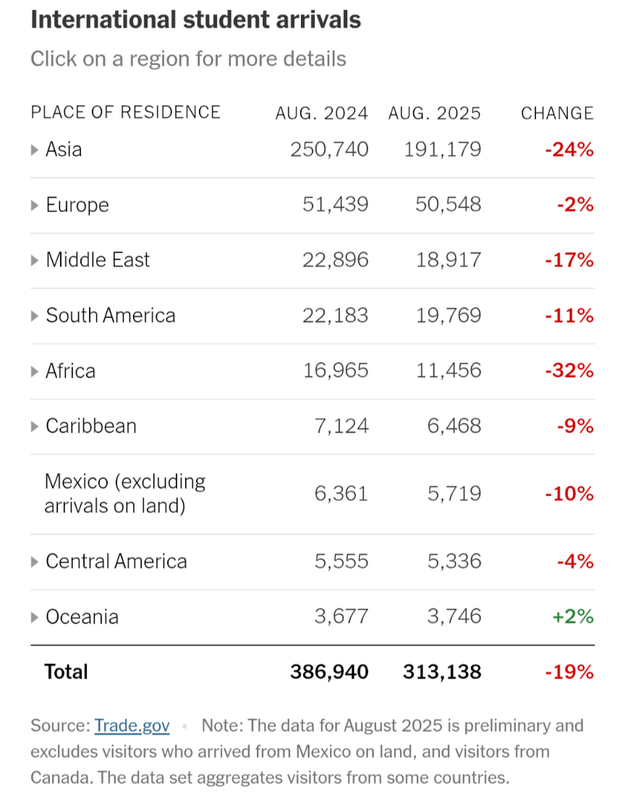Open Africa details via its triangle

pyautogui.click(x=35, y=372)
